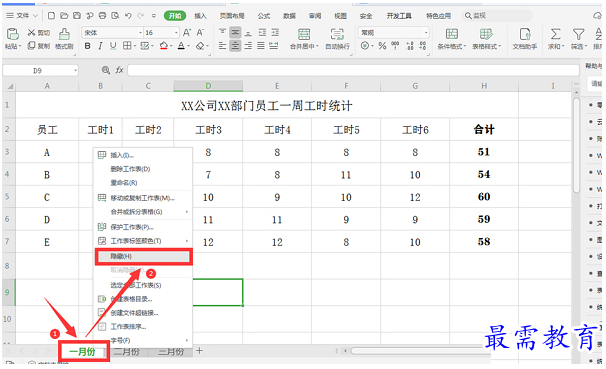Apply percent style with % icon
Viewport: 606px width, 369px height.
click(x=382, y=46)
